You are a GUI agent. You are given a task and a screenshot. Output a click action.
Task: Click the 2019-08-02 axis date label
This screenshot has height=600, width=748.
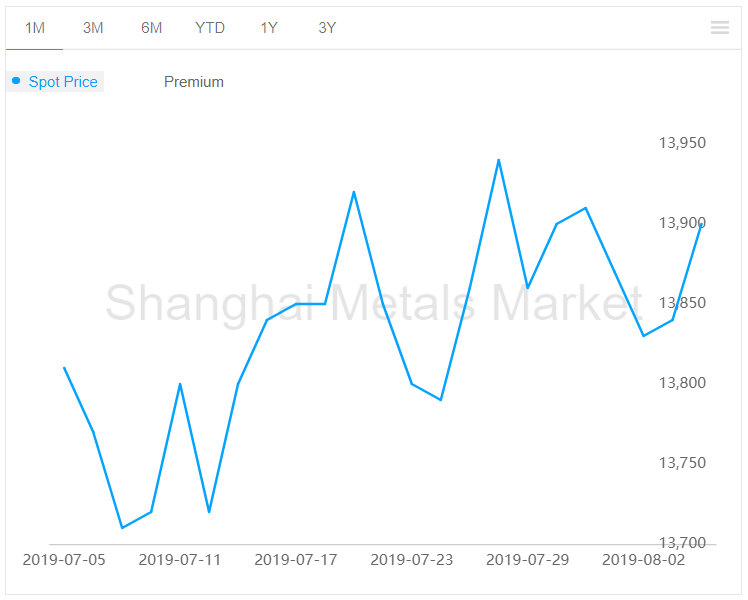[644, 559]
